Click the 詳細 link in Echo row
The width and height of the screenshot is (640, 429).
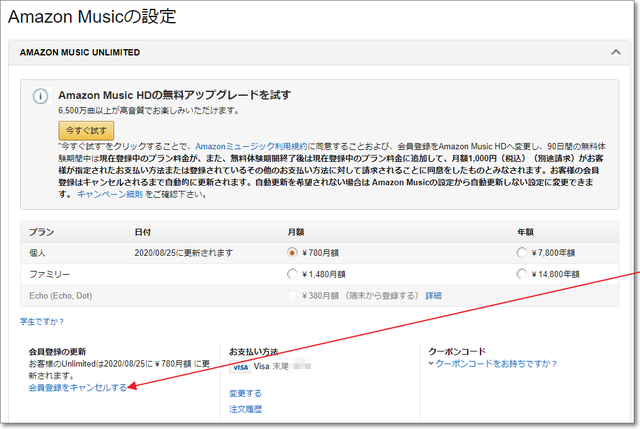[x=433, y=295]
